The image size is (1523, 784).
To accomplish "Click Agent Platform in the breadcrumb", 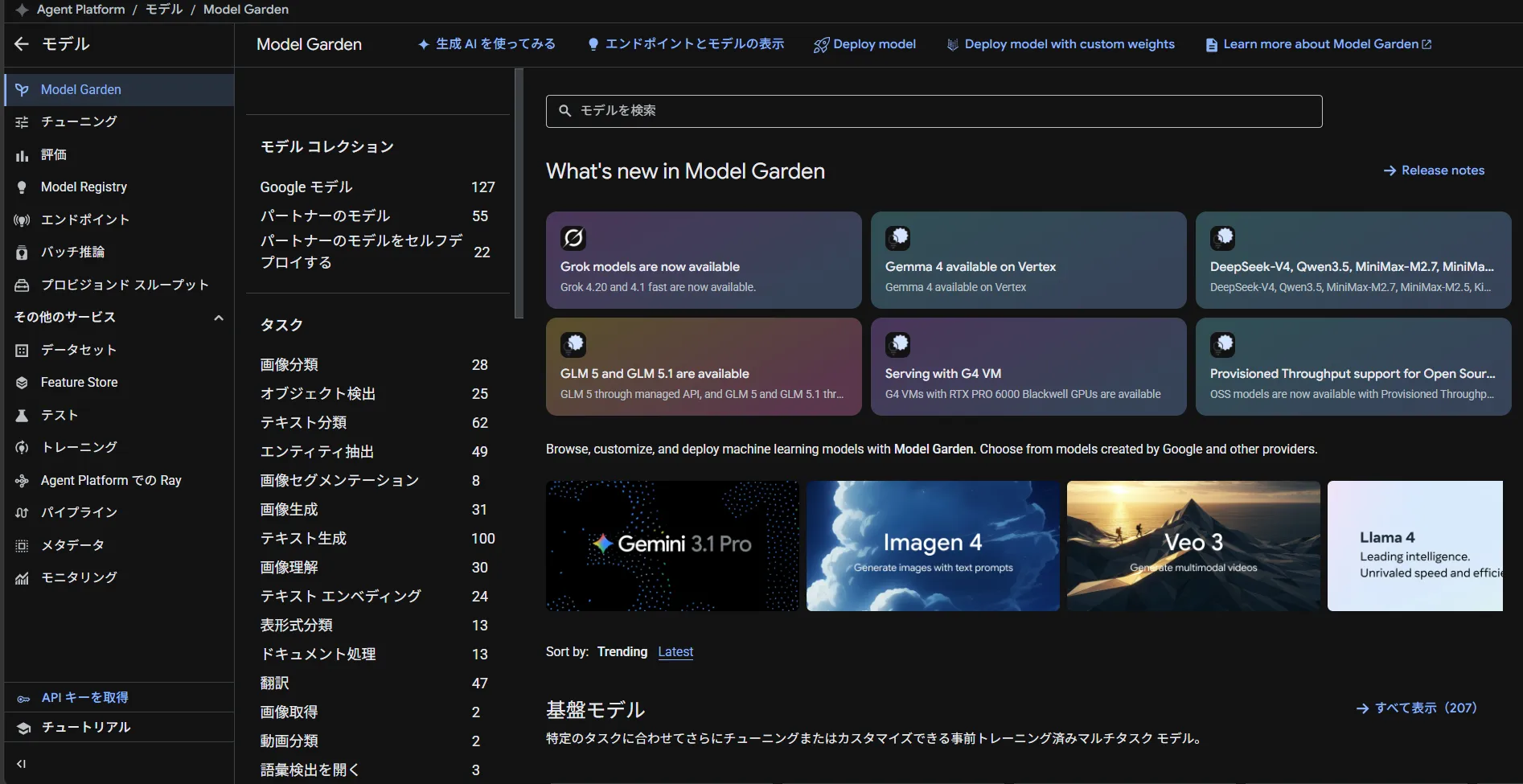I will [x=81, y=10].
